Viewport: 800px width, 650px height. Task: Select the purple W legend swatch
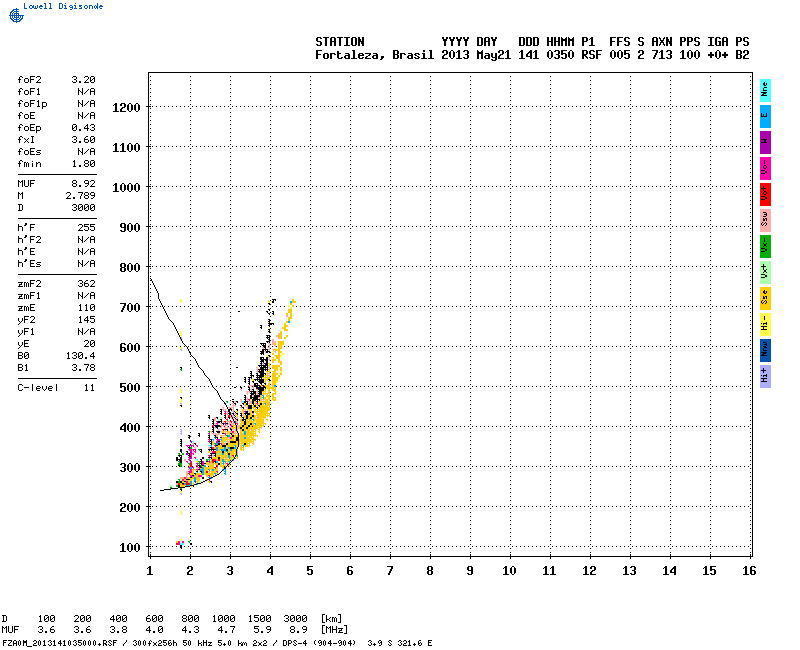(765, 142)
